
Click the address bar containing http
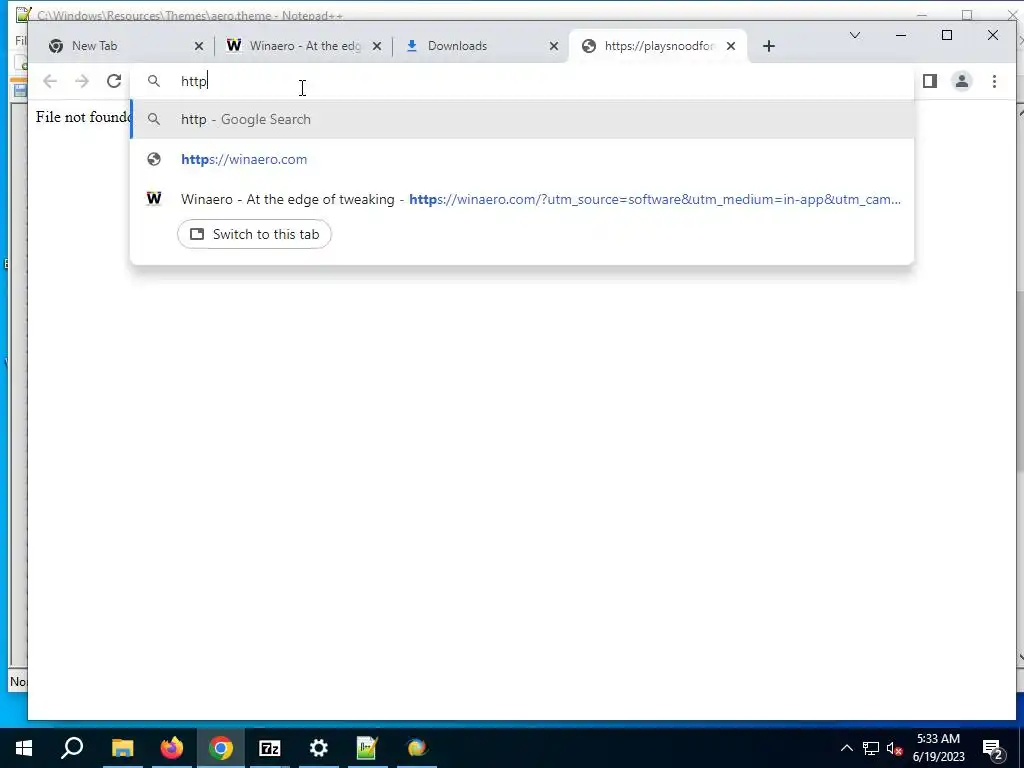[522, 81]
